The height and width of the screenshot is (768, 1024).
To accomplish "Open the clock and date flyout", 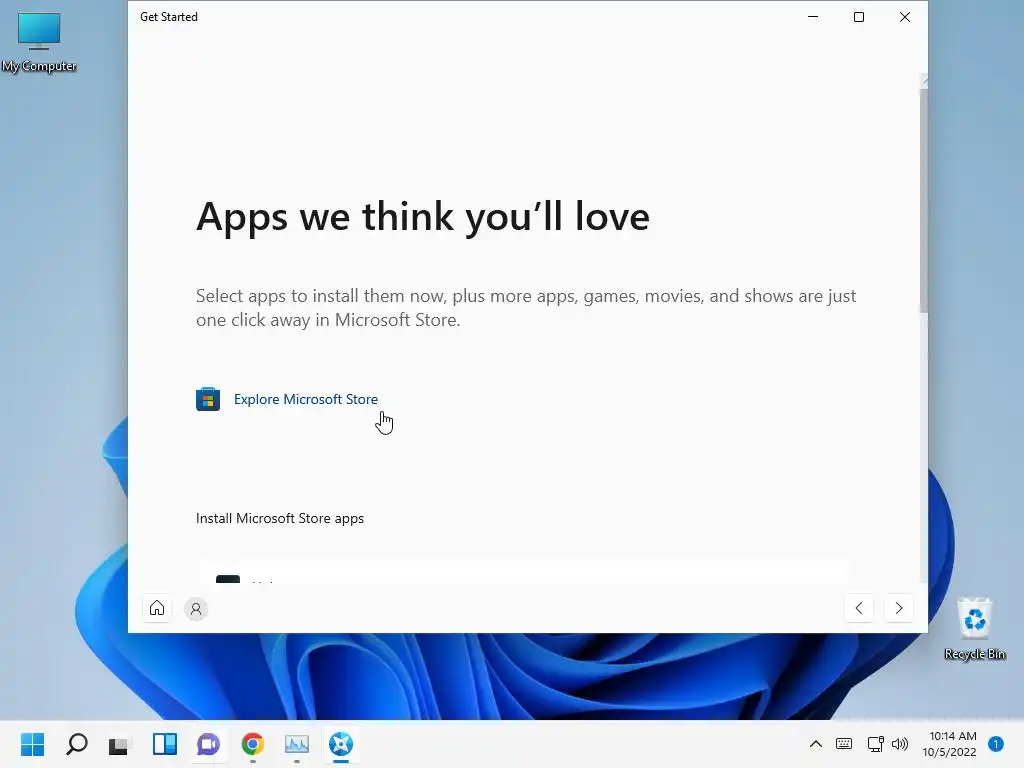I will pyautogui.click(x=950, y=744).
